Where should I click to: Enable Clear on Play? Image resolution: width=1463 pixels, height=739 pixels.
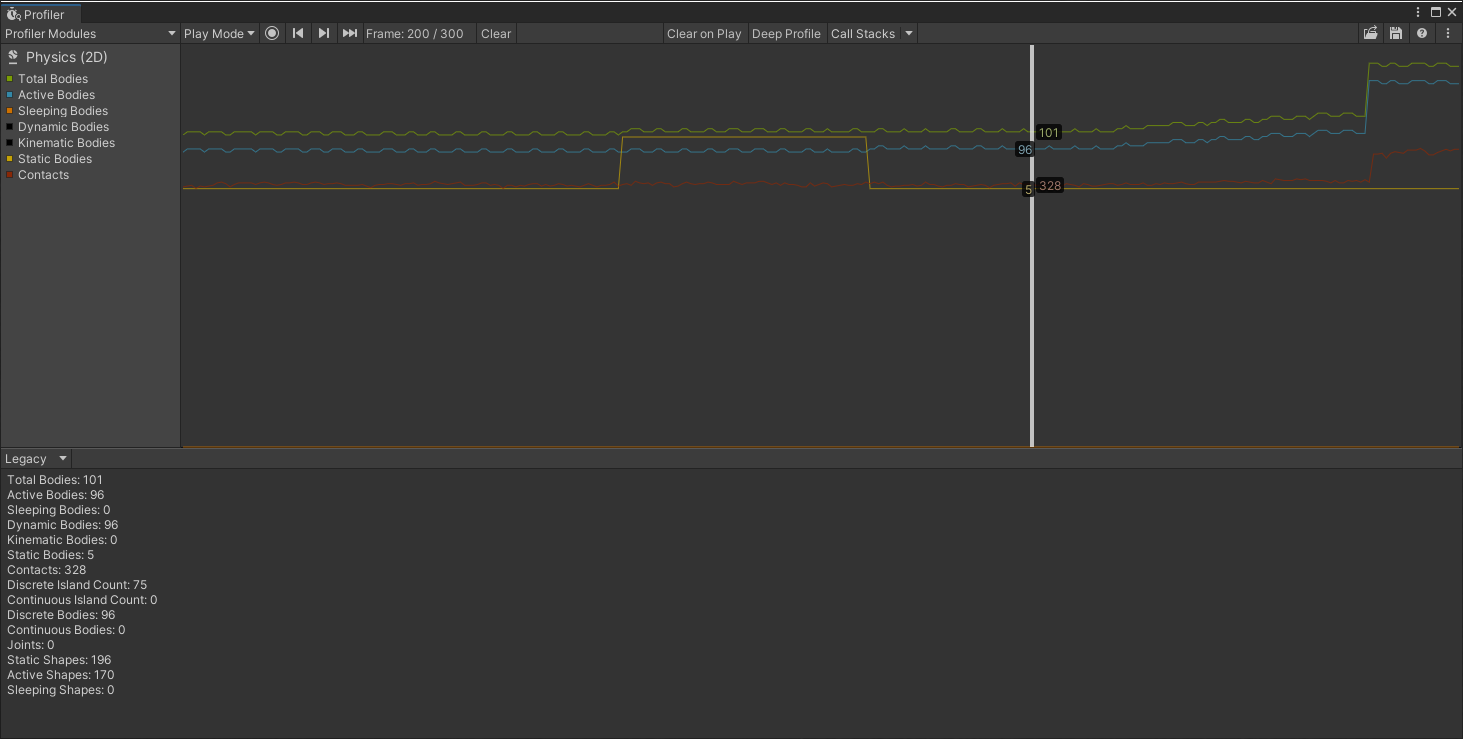click(x=704, y=33)
